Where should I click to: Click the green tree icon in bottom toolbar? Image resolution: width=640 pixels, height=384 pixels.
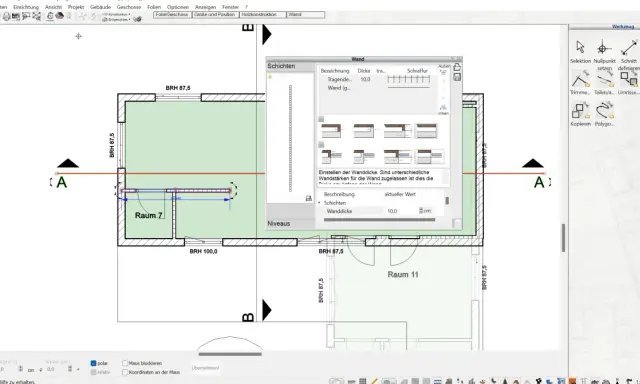click(505, 381)
